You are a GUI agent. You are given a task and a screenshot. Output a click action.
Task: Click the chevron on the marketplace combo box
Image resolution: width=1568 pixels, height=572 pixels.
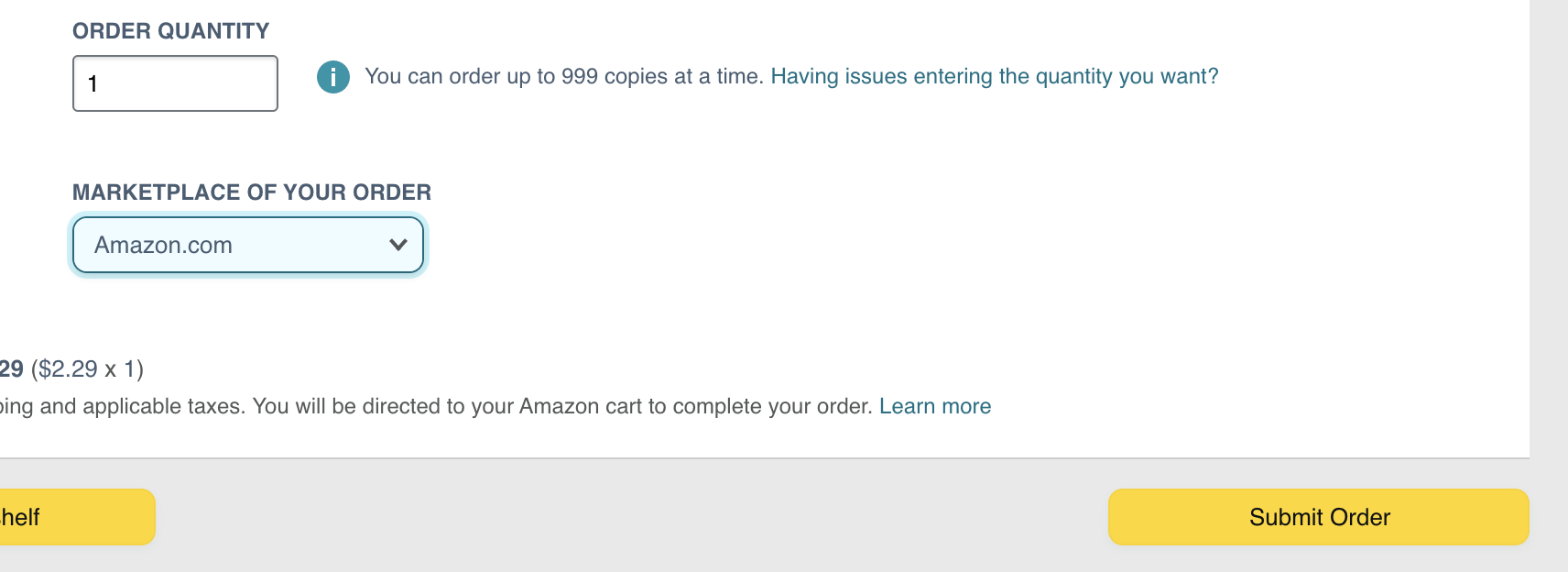397,245
